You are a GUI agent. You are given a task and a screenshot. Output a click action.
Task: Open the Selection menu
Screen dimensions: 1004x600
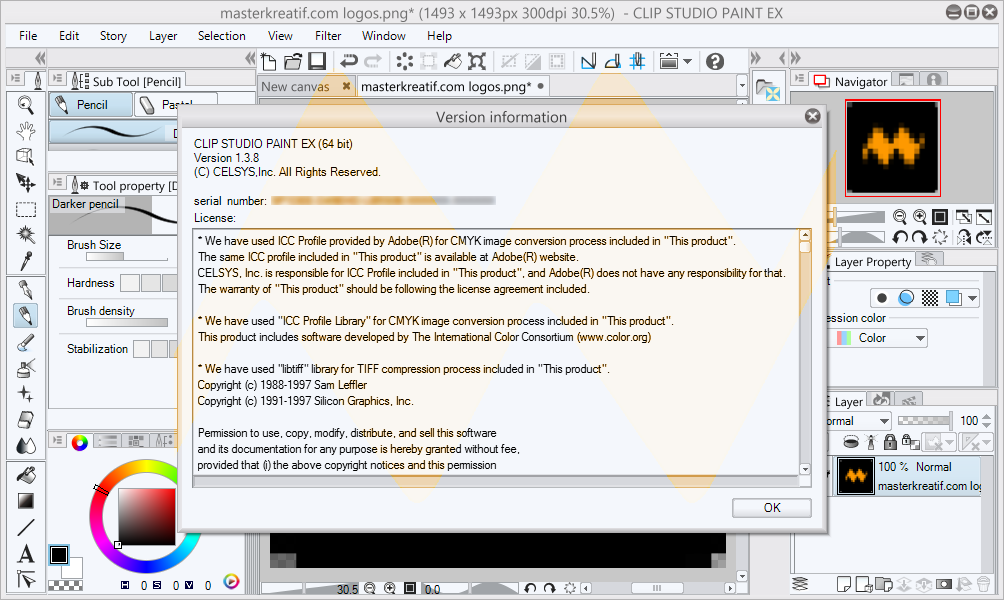222,36
